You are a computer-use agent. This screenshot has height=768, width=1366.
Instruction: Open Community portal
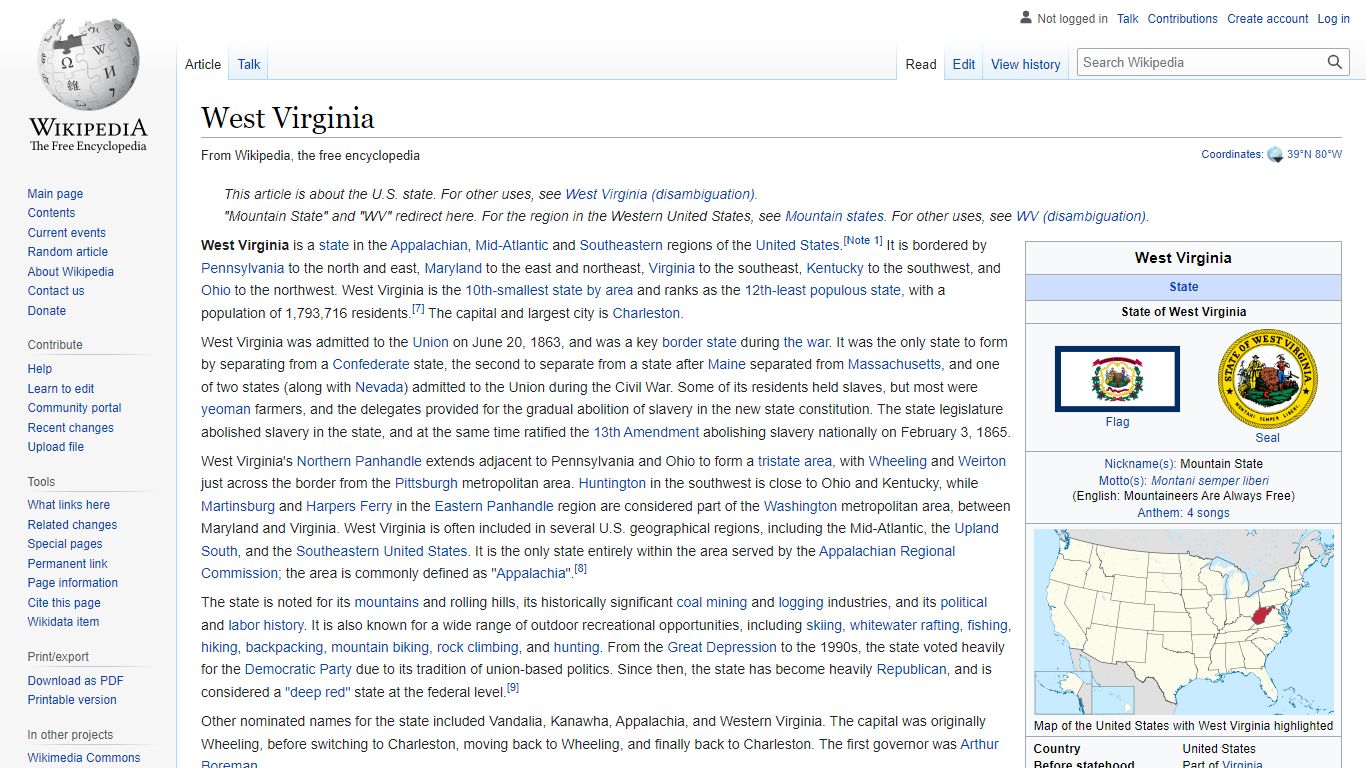coord(74,408)
